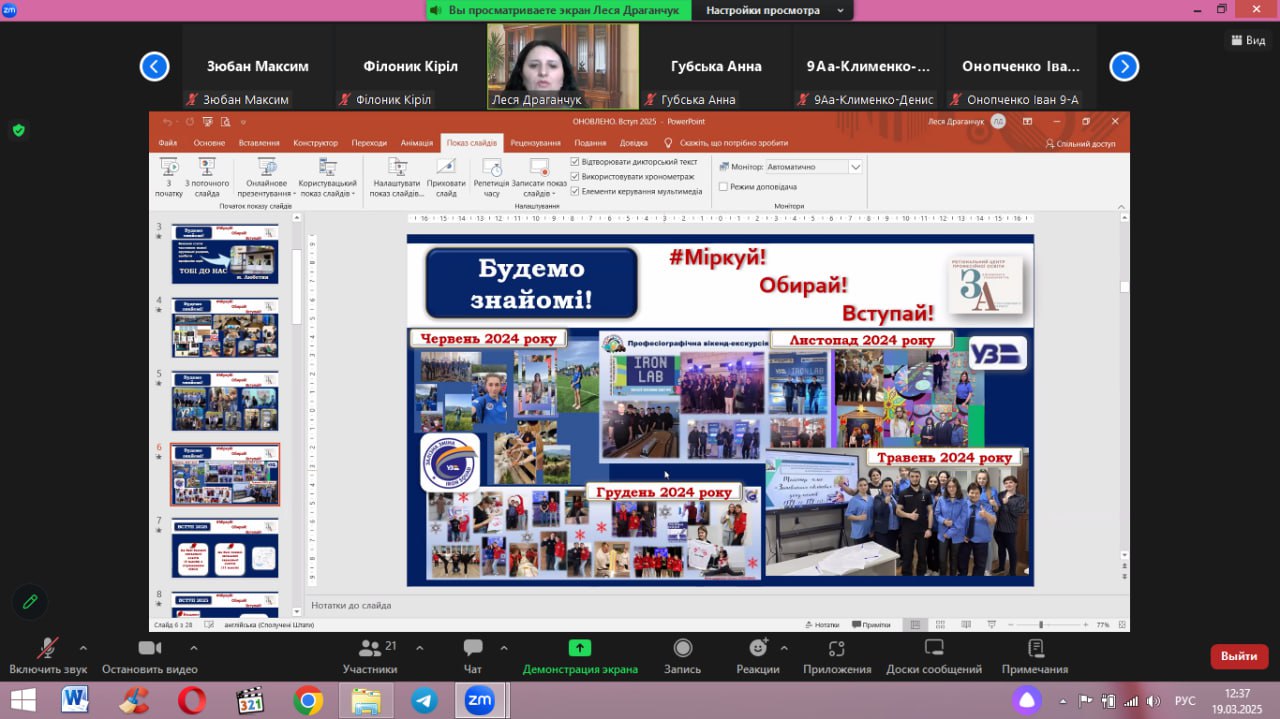
Task: Open the Вставлення tab
Action: pos(259,143)
